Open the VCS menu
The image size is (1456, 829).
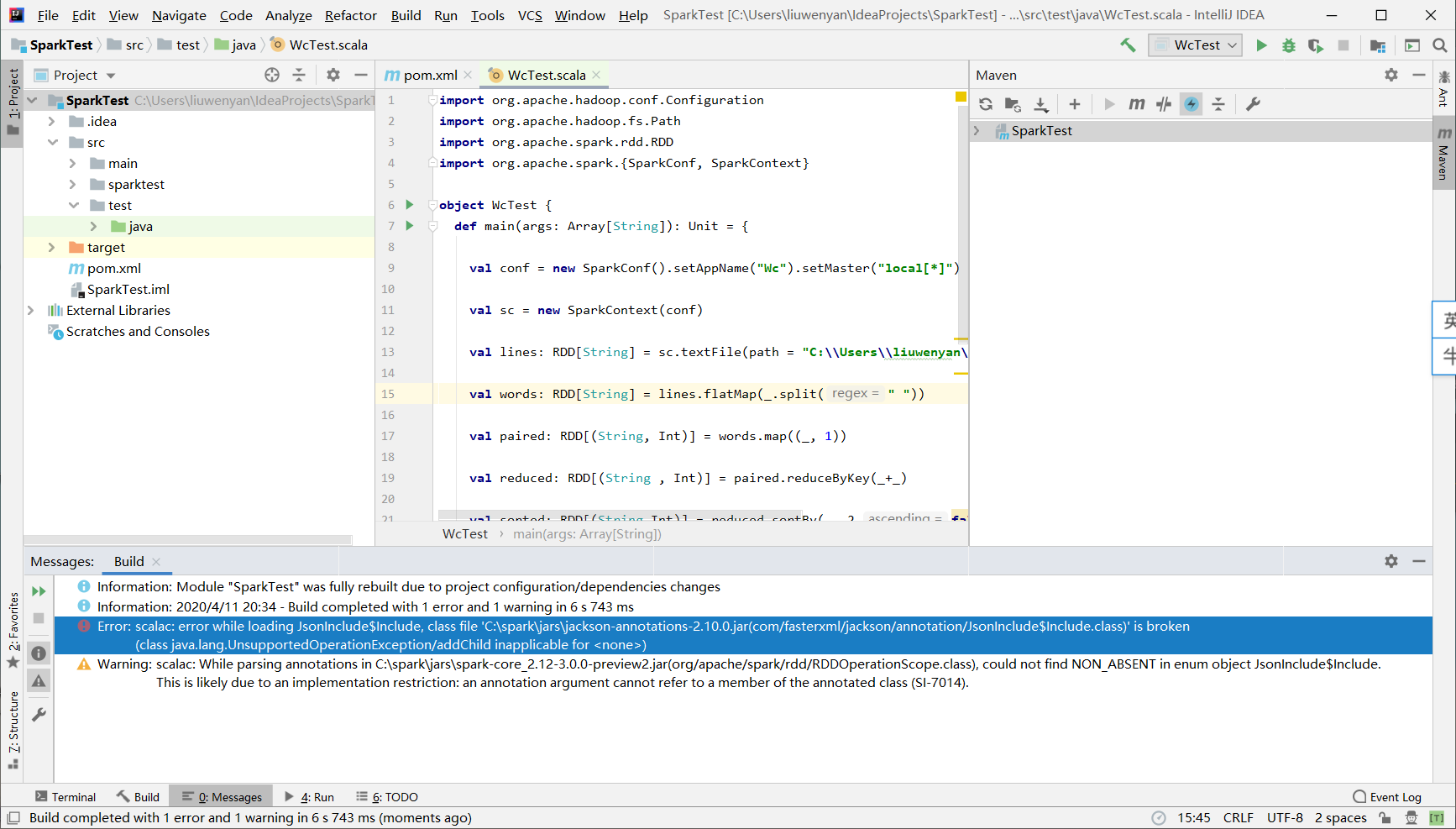click(530, 15)
